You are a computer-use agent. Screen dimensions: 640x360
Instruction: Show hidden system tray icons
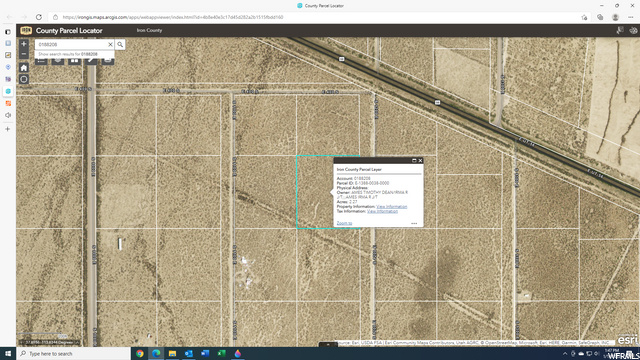point(565,353)
